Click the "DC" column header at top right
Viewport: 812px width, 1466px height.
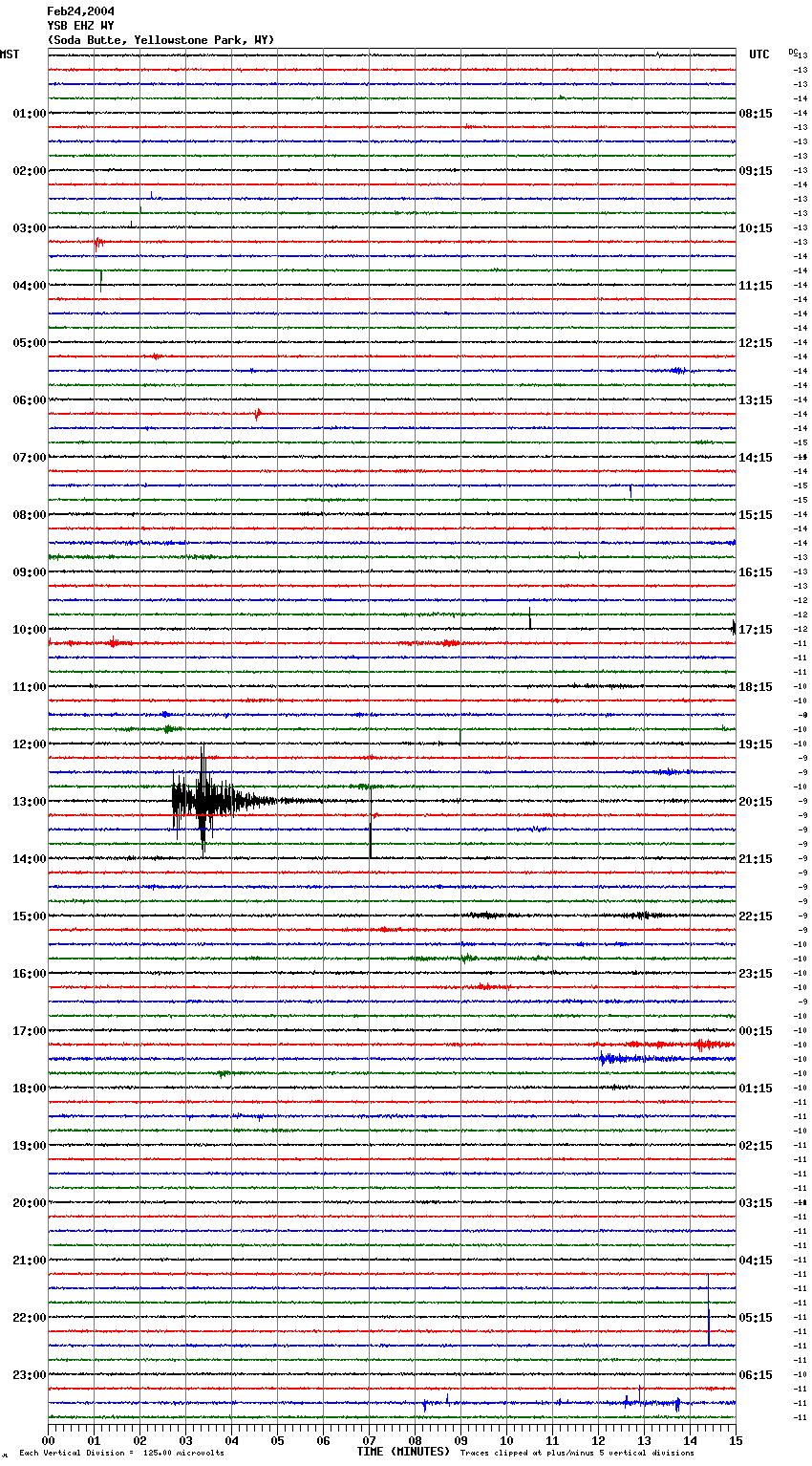(793, 52)
